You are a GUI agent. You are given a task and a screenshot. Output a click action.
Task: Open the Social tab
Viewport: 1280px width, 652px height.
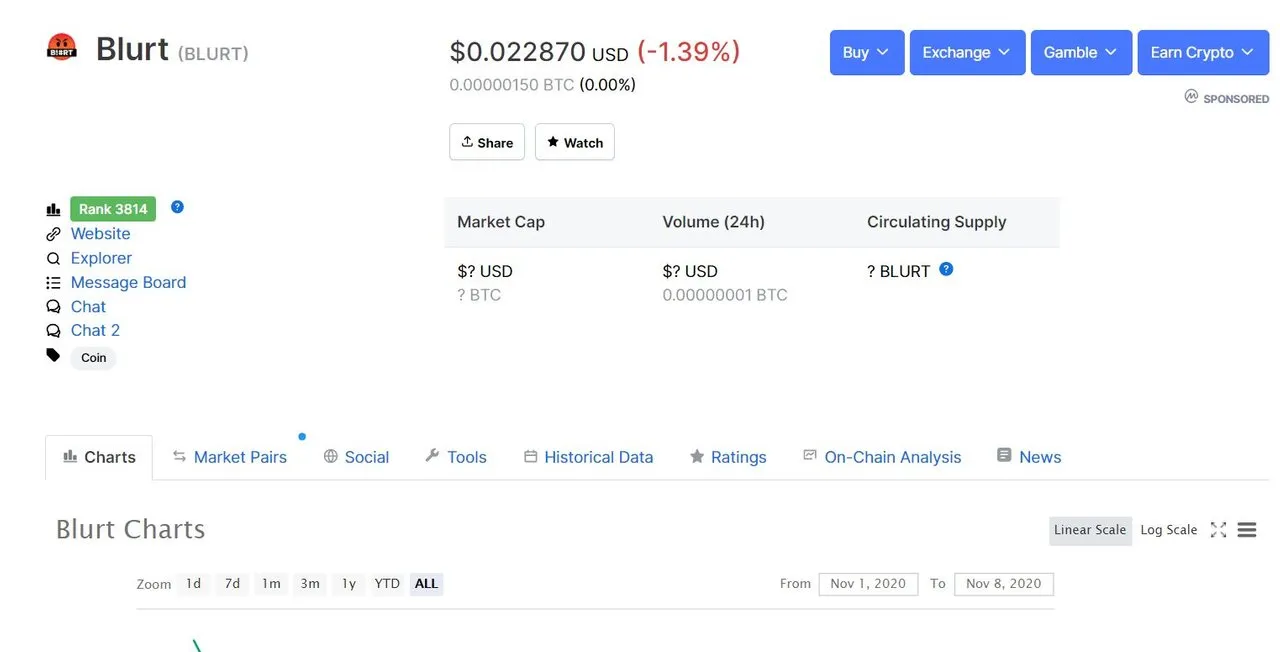point(356,457)
